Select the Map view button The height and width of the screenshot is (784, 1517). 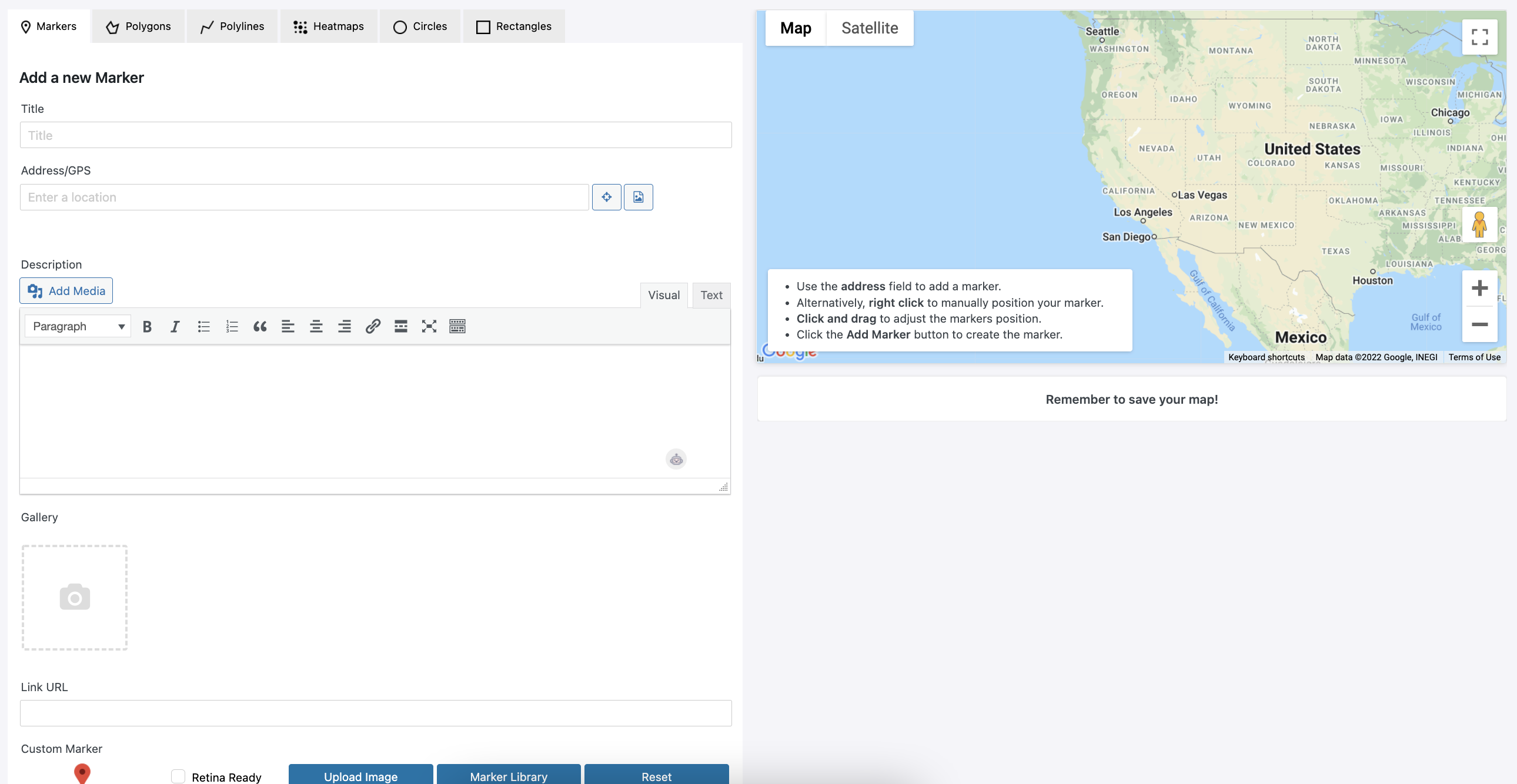pyautogui.click(x=796, y=28)
